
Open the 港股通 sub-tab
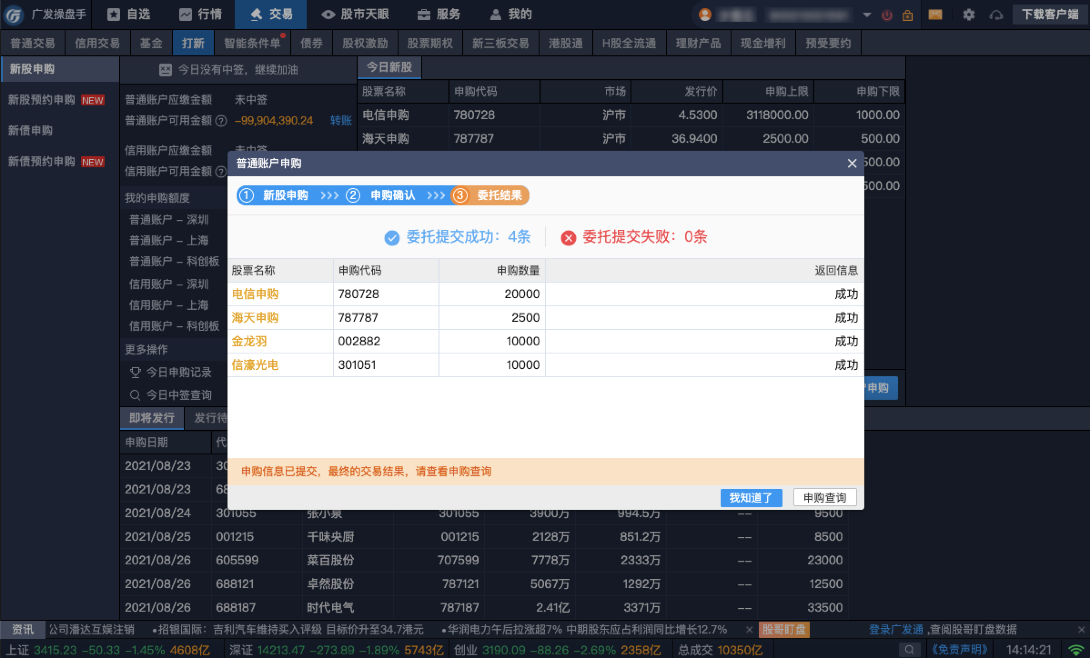click(566, 43)
